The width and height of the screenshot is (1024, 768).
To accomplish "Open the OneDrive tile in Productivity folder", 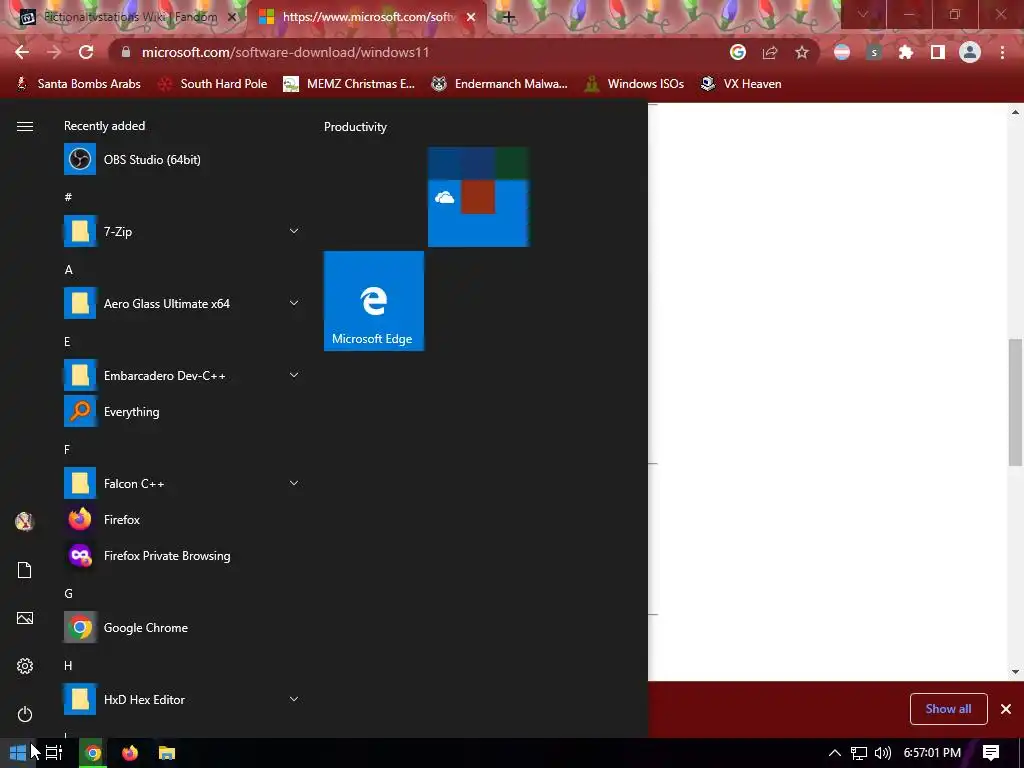I will (444, 197).
